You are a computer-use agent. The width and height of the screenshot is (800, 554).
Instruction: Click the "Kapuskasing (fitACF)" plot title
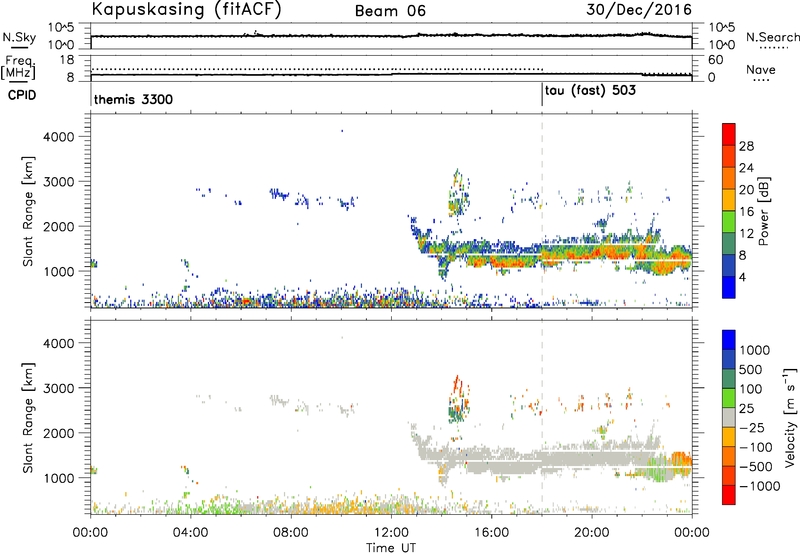point(186,10)
